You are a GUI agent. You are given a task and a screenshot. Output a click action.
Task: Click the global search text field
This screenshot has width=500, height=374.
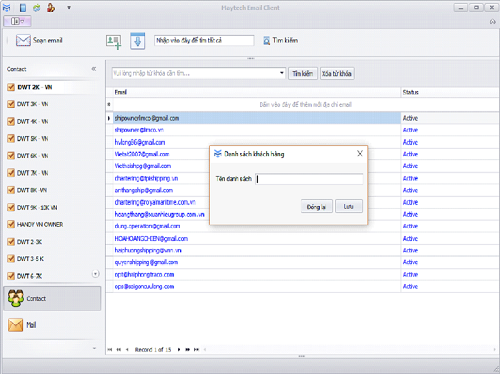(204, 40)
